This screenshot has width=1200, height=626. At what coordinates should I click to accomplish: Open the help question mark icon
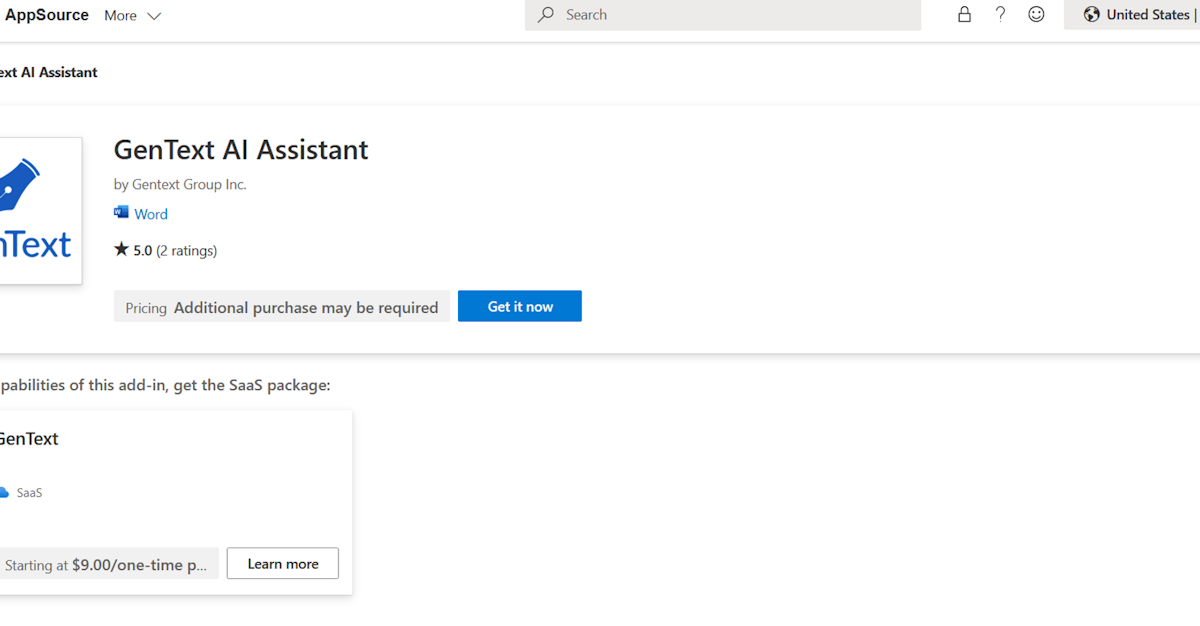(x=1000, y=14)
